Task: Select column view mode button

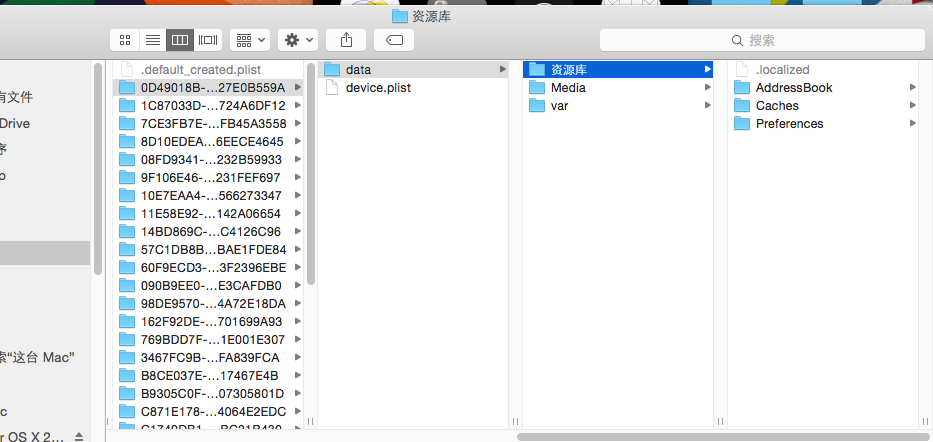Action: click(x=180, y=40)
